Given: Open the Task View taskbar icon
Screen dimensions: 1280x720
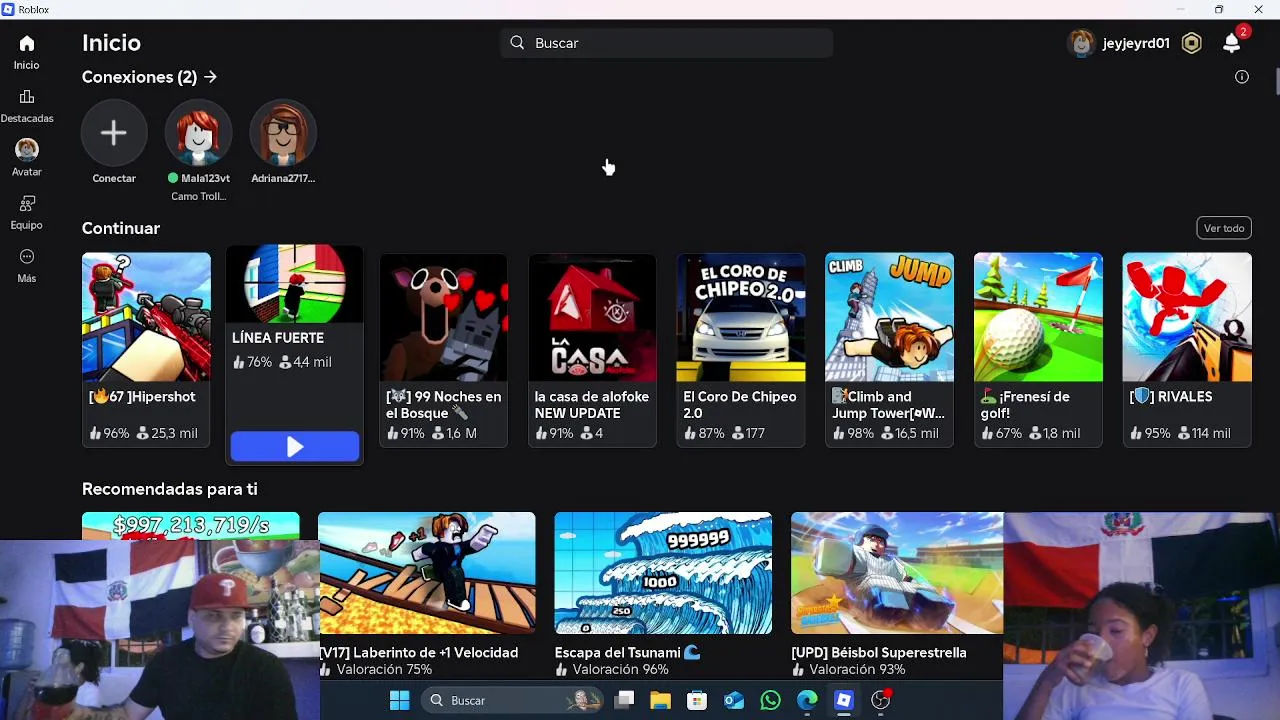Looking at the screenshot, I should click(x=624, y=701).
